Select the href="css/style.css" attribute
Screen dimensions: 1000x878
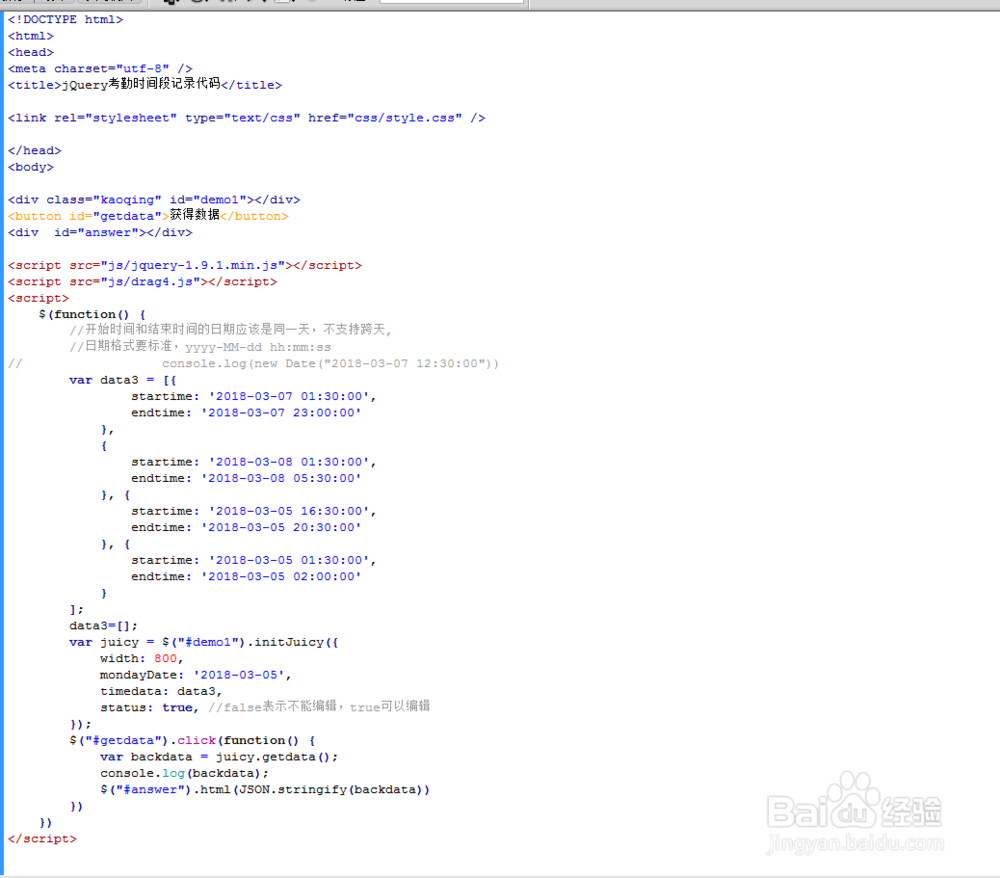point(385,118)
